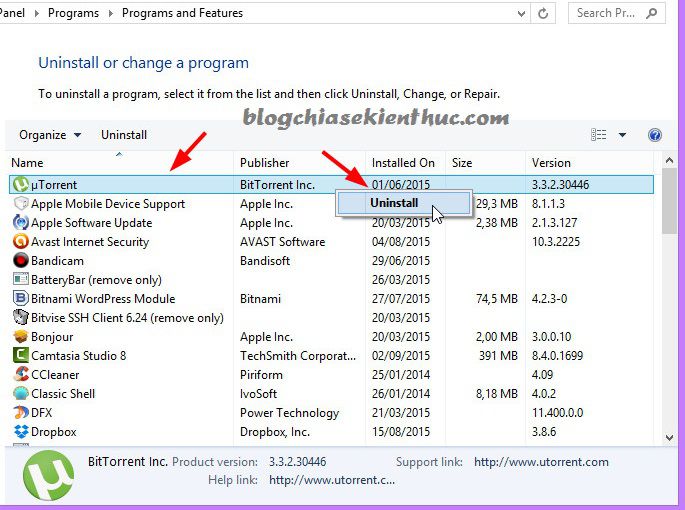Image resolution: width=685 pixels, height=510 pixels.
Task: Go to Programs in the breadcrumb
Action: point(73,13)
